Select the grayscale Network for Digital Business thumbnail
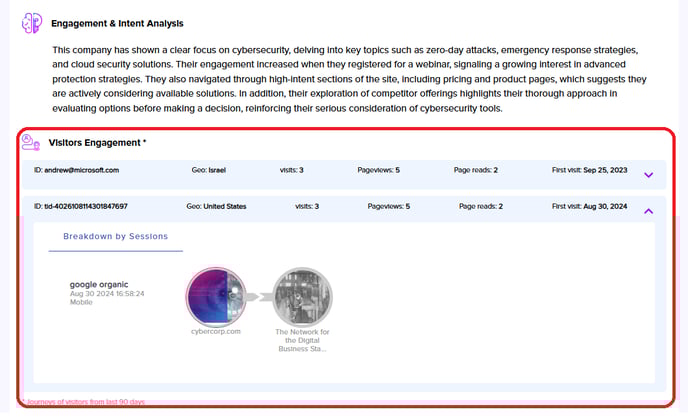This screenshot has width=688, height=418. point(302,296)
